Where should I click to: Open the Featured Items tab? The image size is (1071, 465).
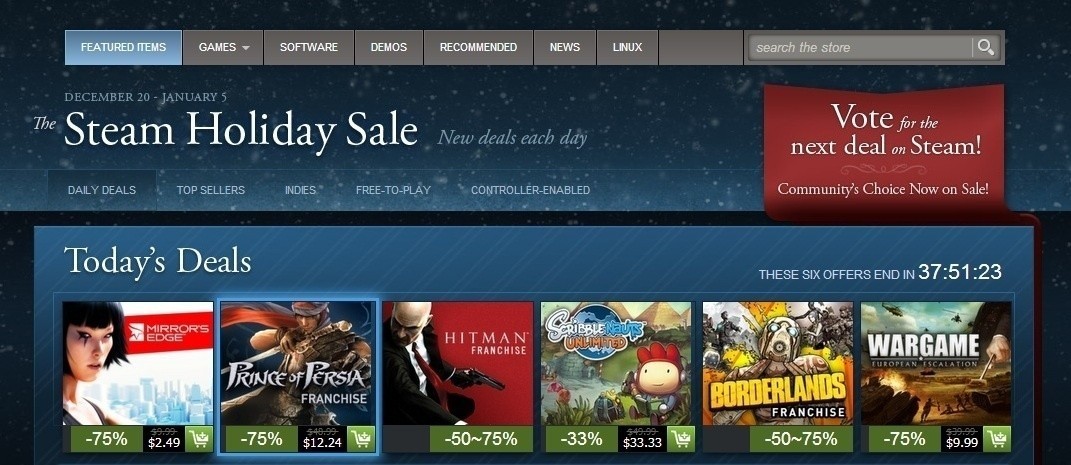click(x=124, y=47)
